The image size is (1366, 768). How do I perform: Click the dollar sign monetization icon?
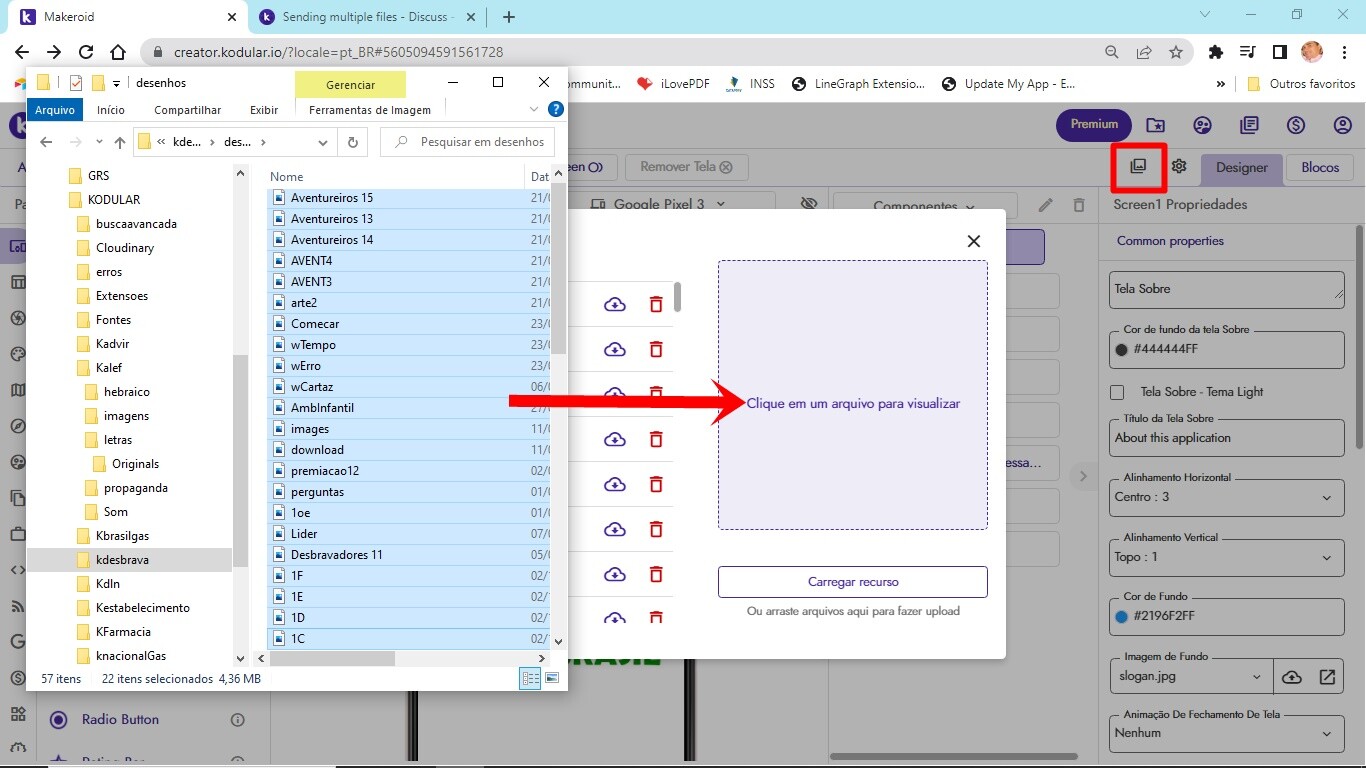tap(1296, 125)
